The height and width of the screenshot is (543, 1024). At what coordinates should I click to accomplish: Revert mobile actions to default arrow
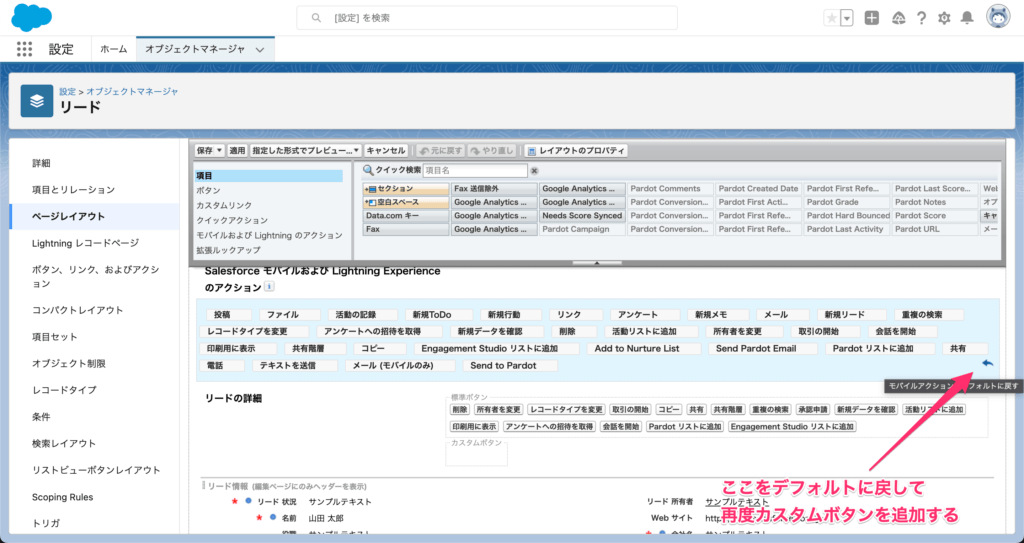pos(987,363)
